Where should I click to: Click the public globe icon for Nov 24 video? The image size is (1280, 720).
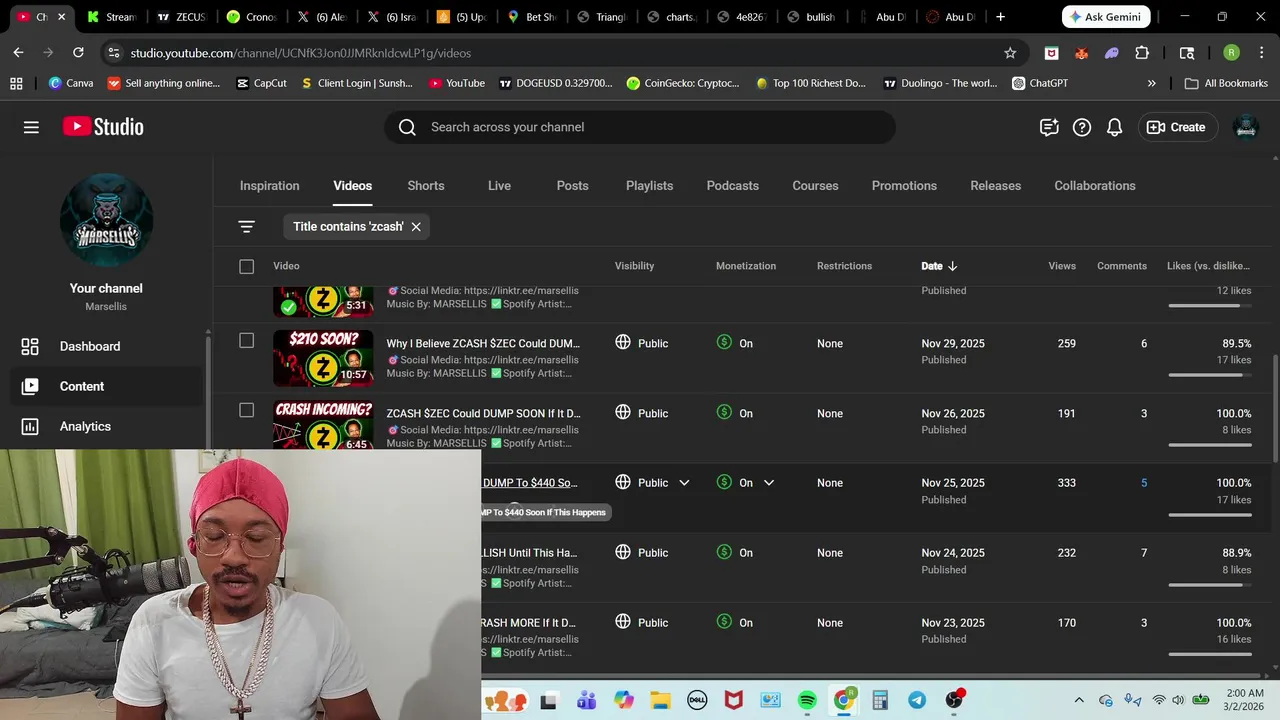(x=623, y=552)
